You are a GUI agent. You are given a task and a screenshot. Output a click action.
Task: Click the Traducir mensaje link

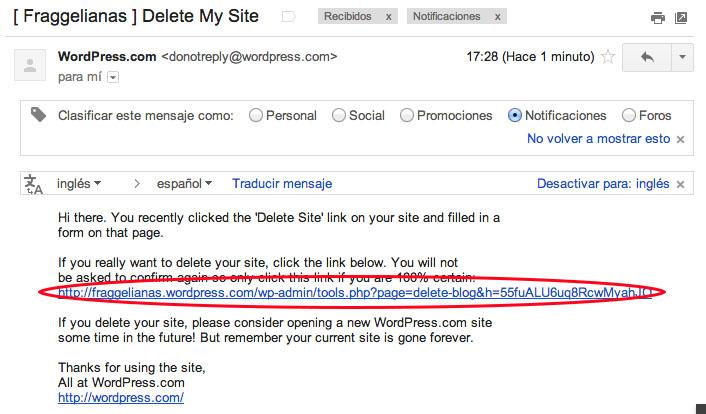point(281,184)
